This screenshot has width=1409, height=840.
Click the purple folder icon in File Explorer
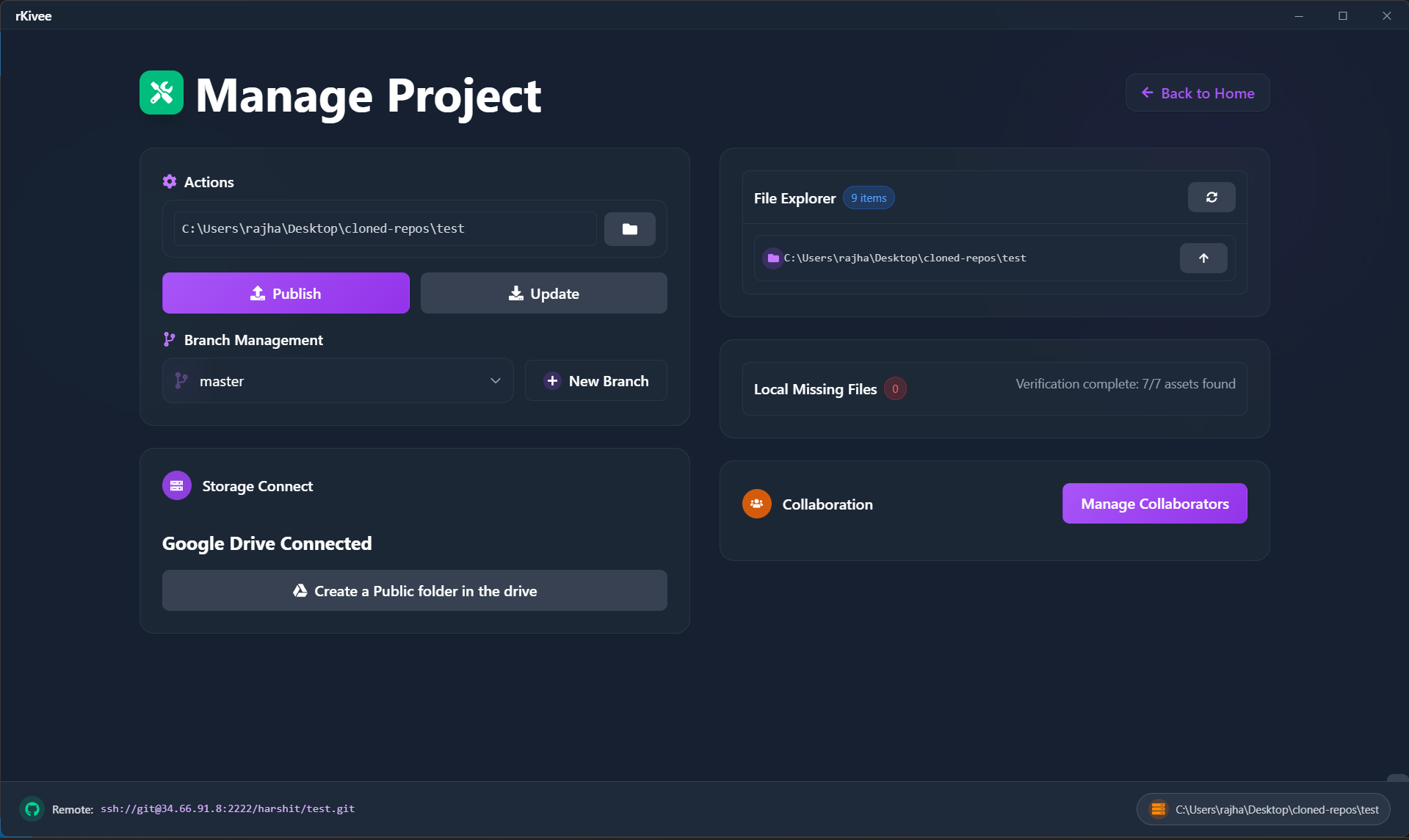click(x=772, y=258)
